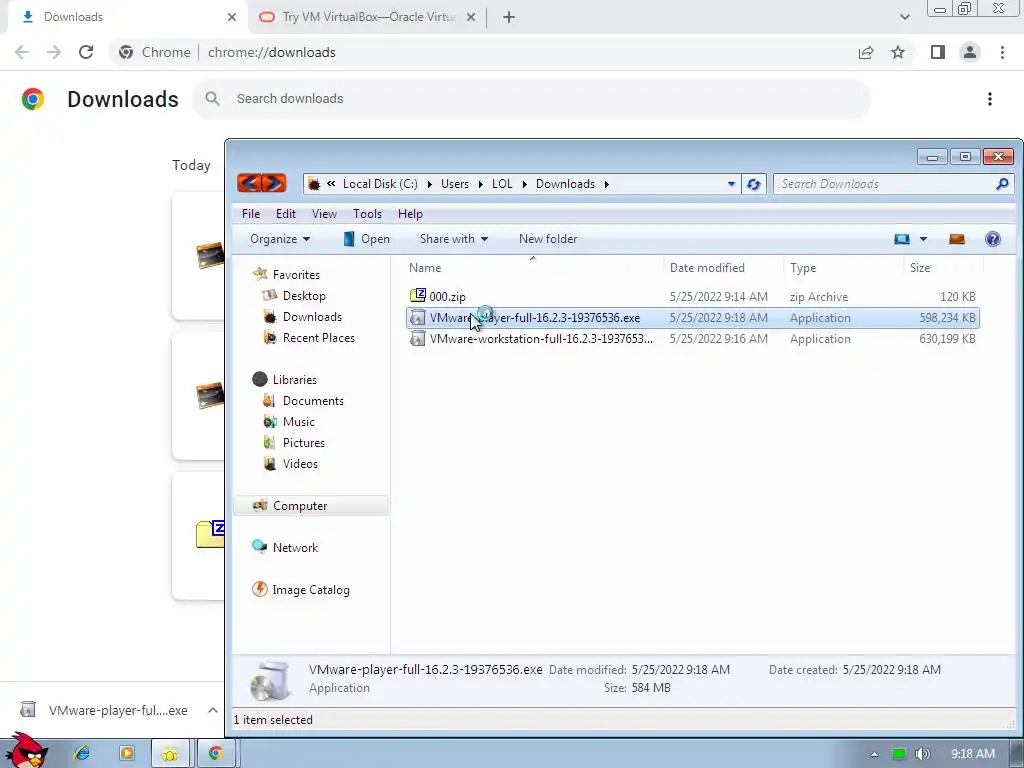Click the refresh icon beside address bar
Screen dimensions: 1024x768
pos(754,184)
